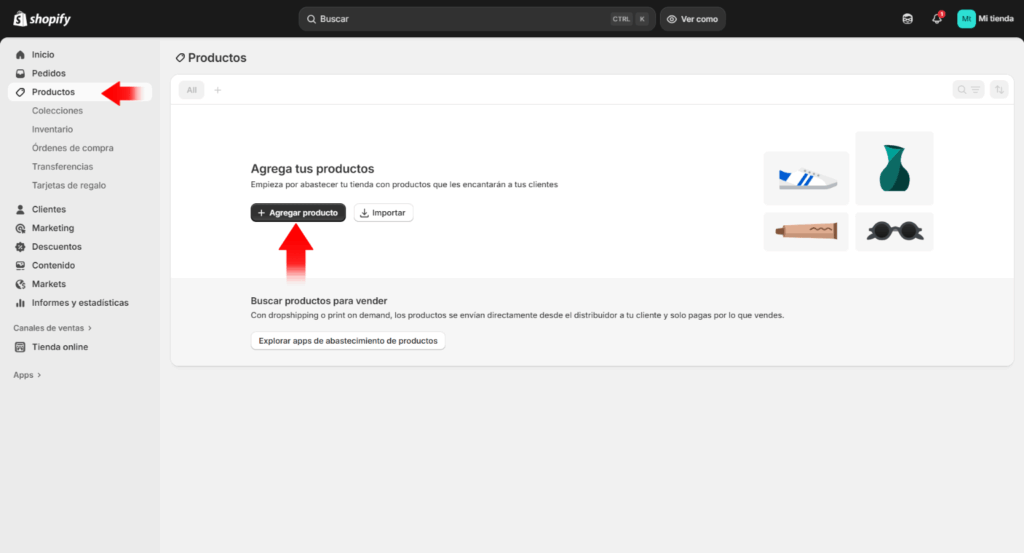Click the Shopify logo
This screenshot has height=553, width=1024.
coord(42,19)
